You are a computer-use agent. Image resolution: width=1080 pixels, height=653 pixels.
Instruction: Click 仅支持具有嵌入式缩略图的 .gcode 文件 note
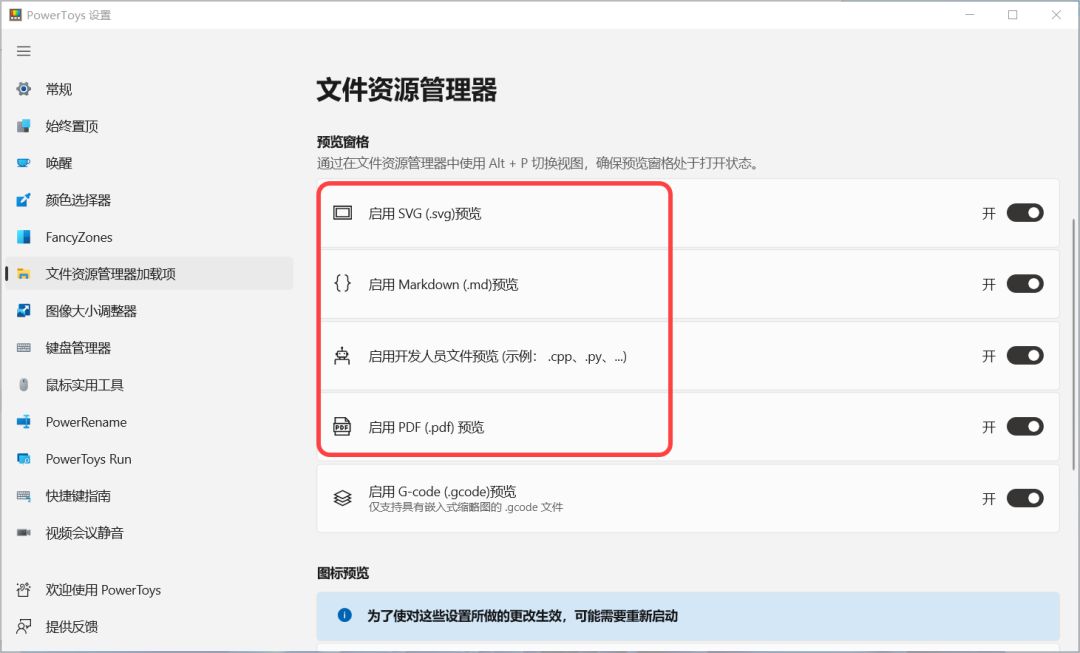(x=466, y=507)
